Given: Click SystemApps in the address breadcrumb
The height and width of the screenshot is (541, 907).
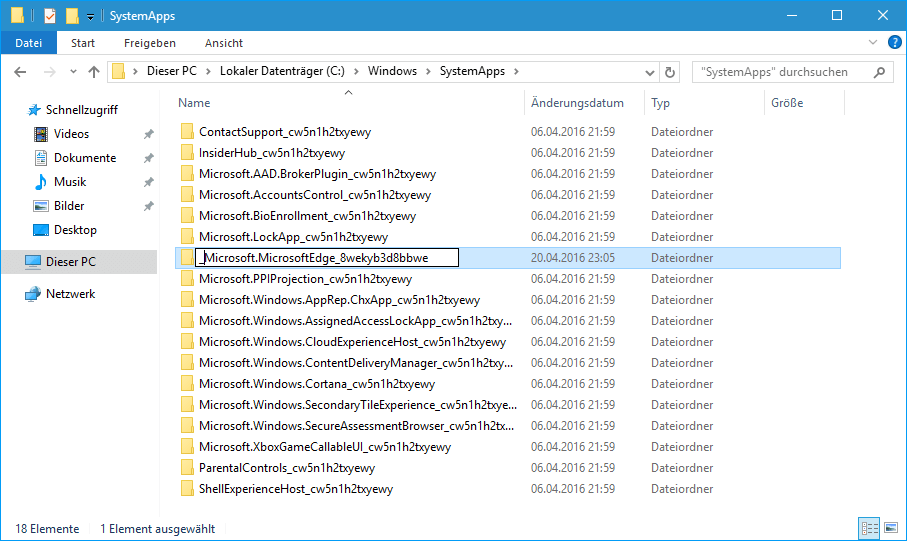Looking at the screenshot, I should point(472,71).
